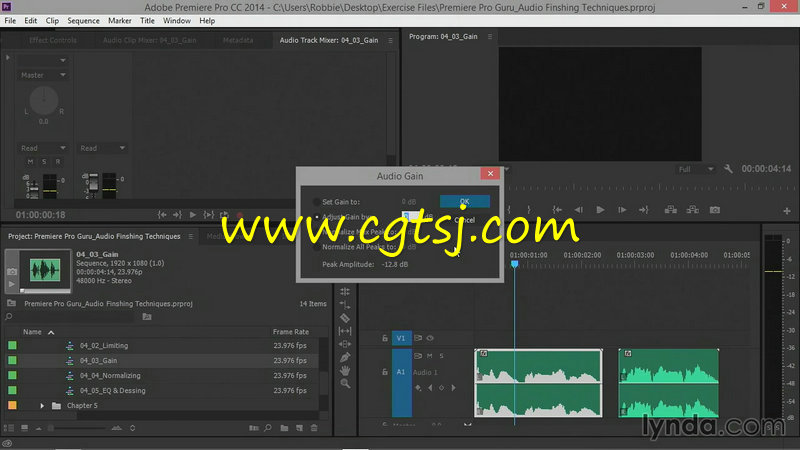Screen dimensions: 800x450
Task: Toggle lock on the A1 track
Action: click(385, 372)
